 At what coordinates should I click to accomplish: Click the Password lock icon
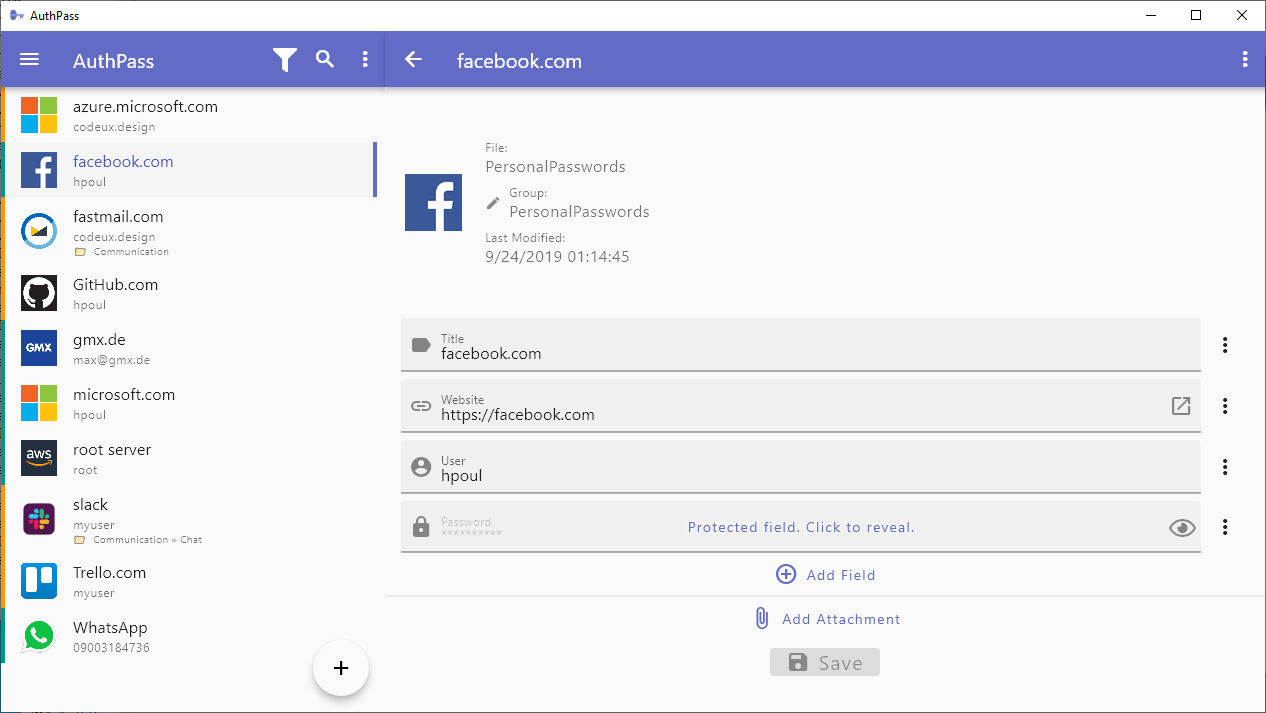[x=421, y=527]
